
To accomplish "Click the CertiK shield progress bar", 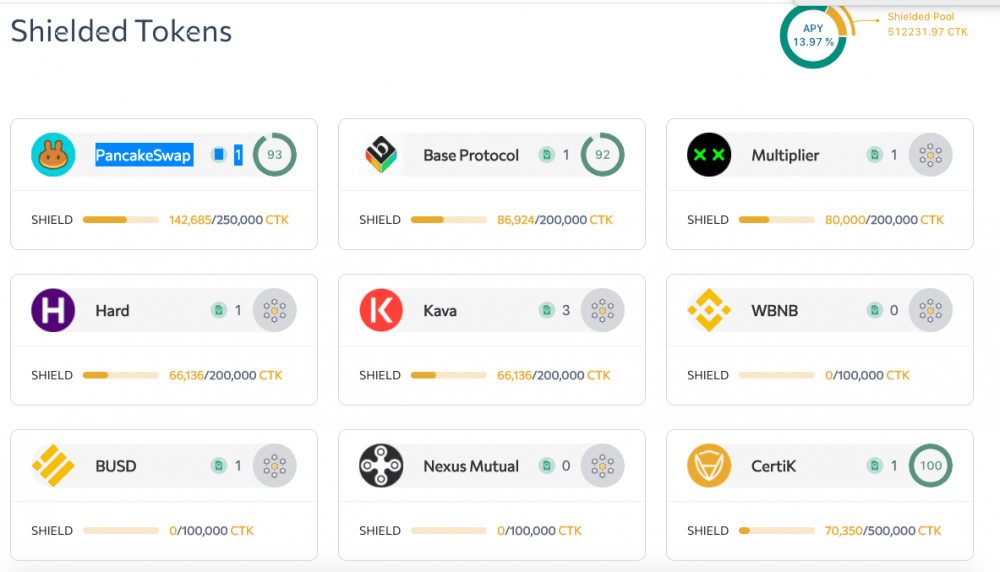I will coord(776,531).
